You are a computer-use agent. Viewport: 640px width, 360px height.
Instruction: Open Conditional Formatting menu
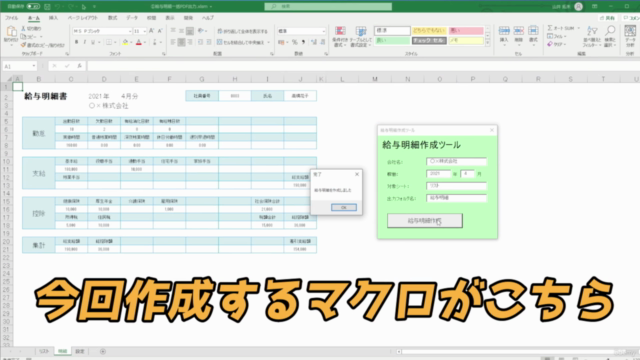pyautogui.click(x=340, y=36)
